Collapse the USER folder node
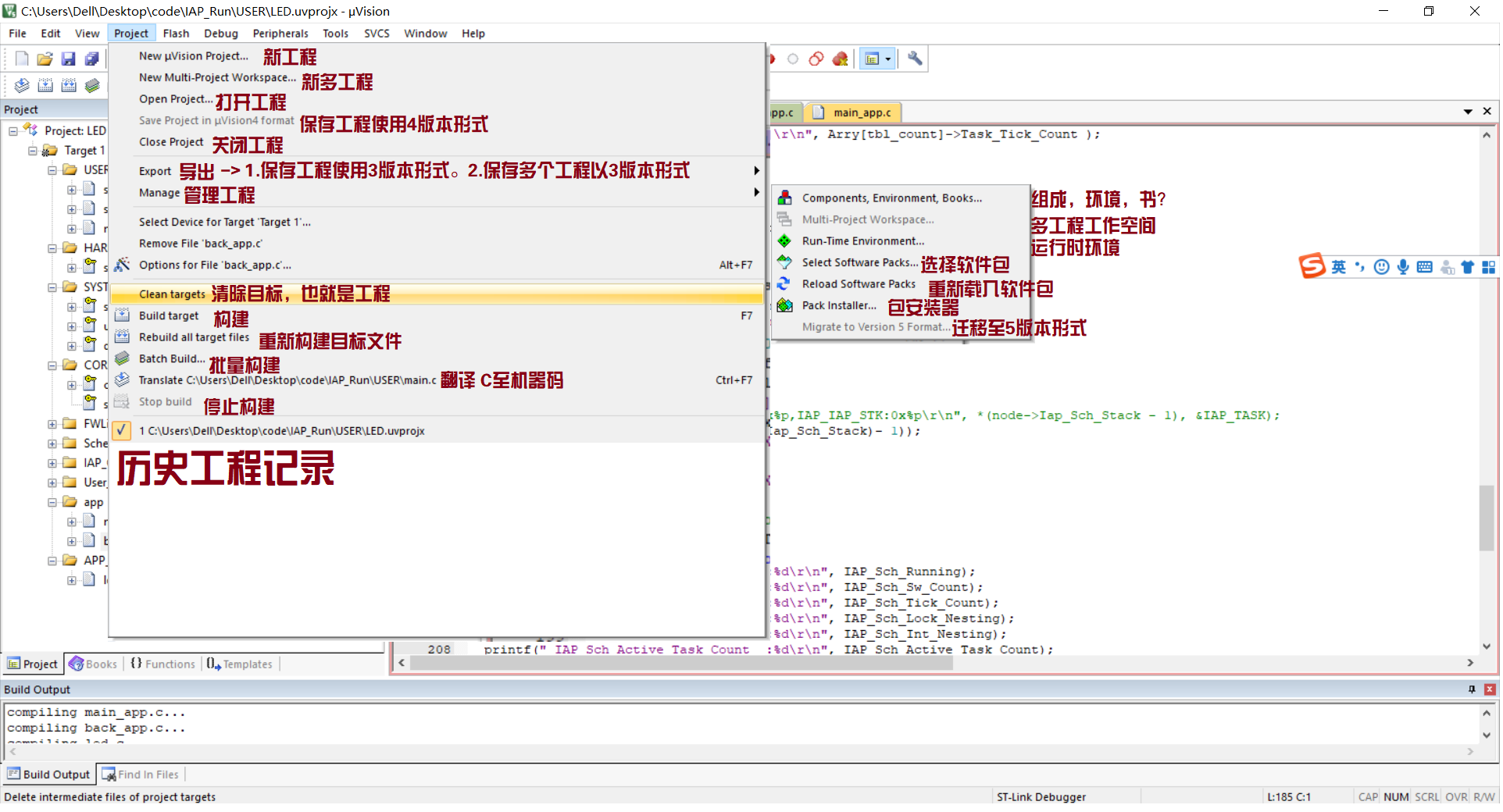1503x812 pixels. tap(52, 169)
